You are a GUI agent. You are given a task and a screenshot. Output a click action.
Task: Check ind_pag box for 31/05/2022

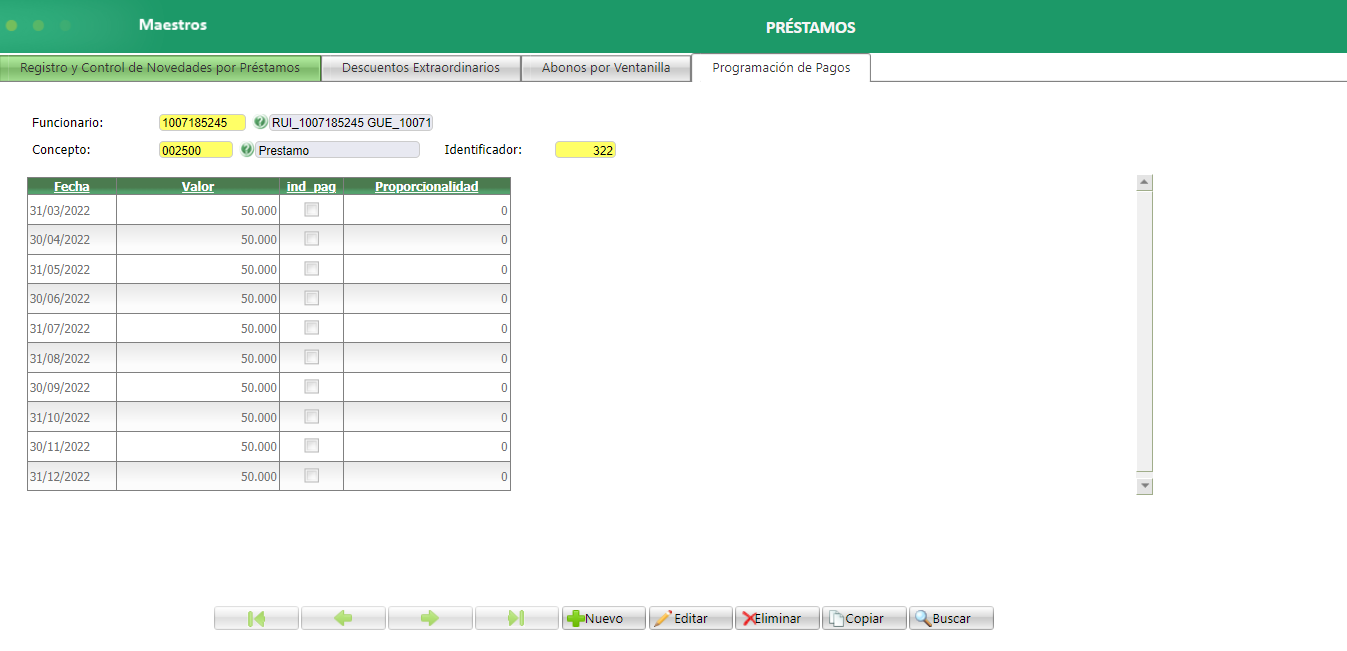[312, 268]
